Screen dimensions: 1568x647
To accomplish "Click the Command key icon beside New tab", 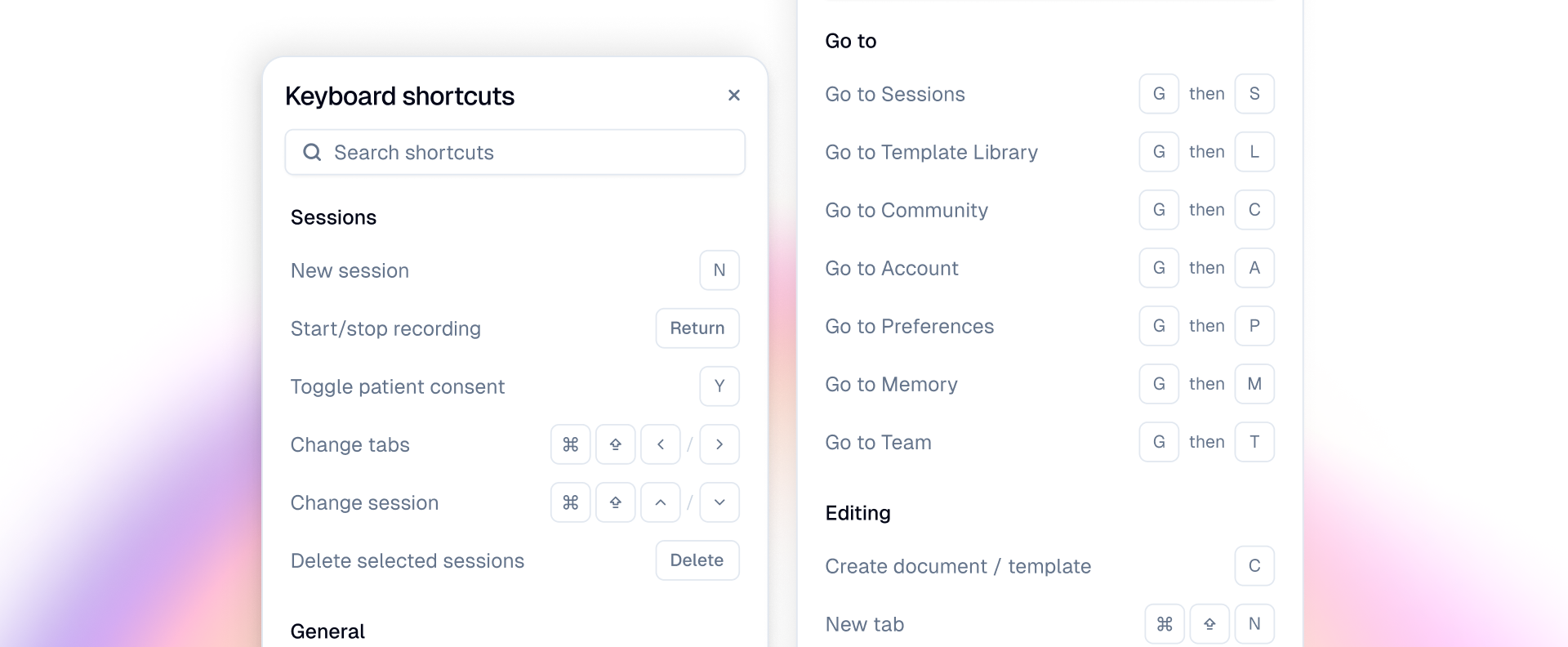I will coord(1164,623).
